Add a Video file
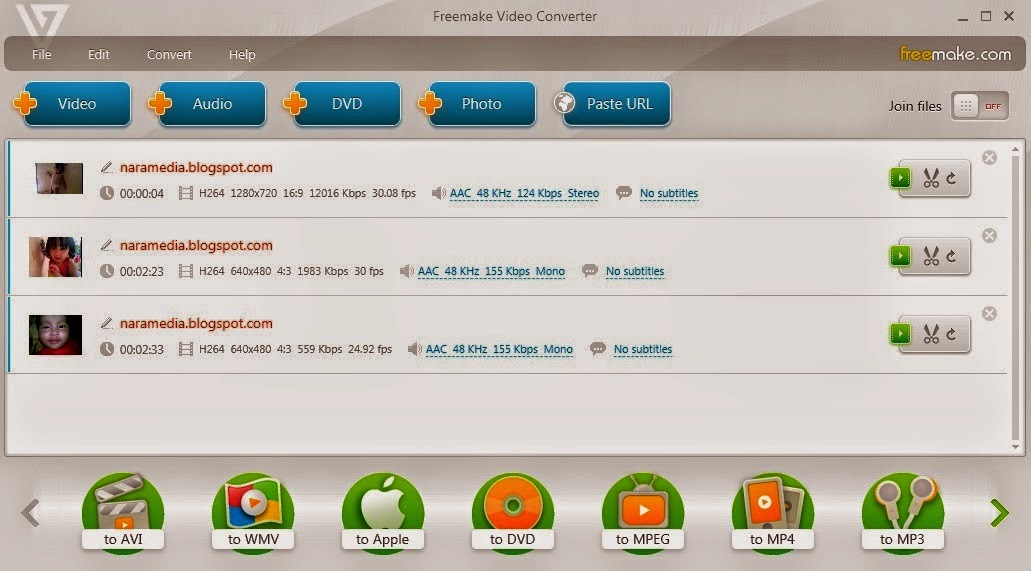This screenshot has width=1031, height=571. pyautogui.click(x=72, y=104)
